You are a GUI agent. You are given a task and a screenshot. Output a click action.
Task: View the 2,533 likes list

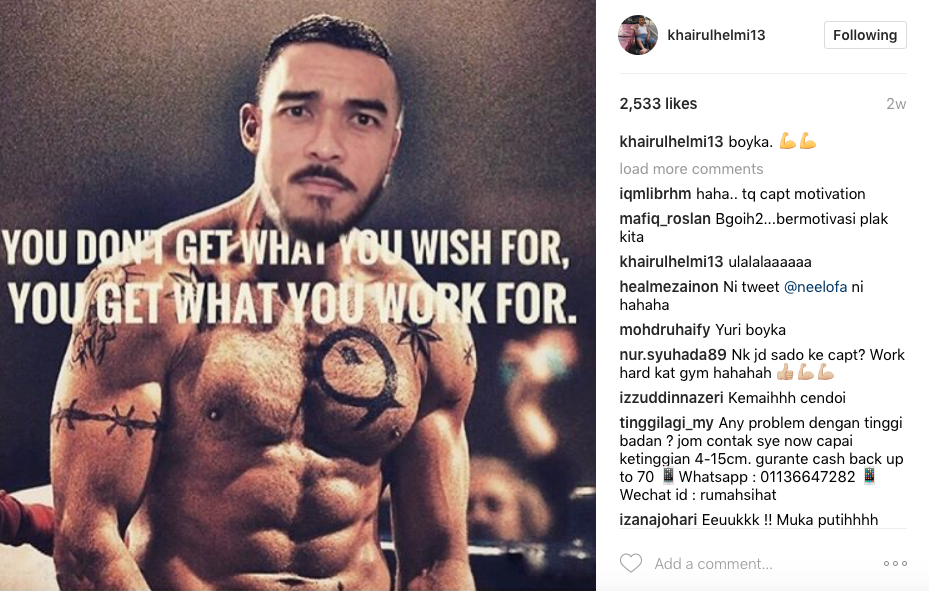click(x=658, y=104)
